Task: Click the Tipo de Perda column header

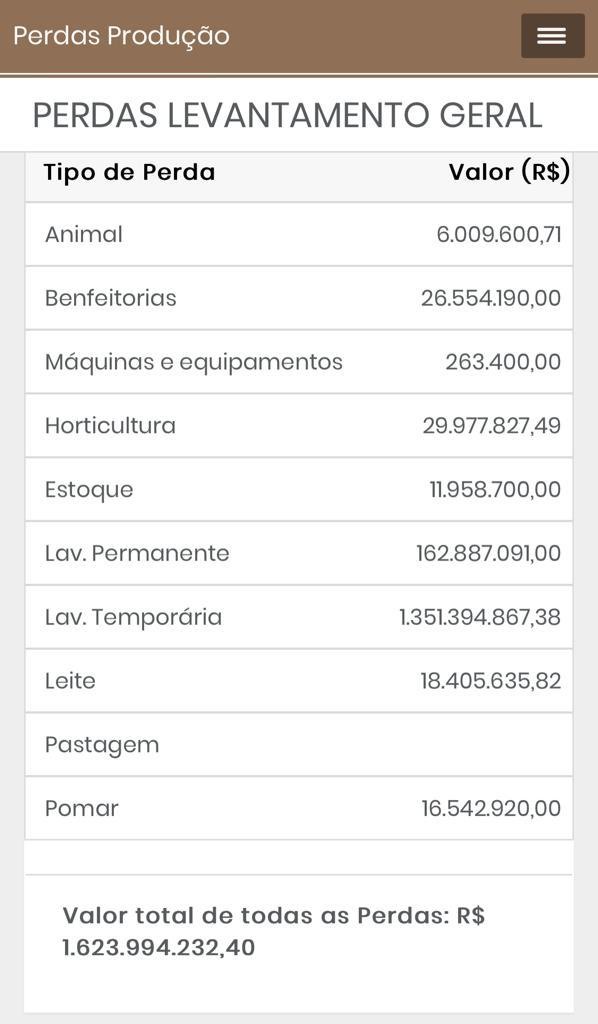Action: pos(129,172)
